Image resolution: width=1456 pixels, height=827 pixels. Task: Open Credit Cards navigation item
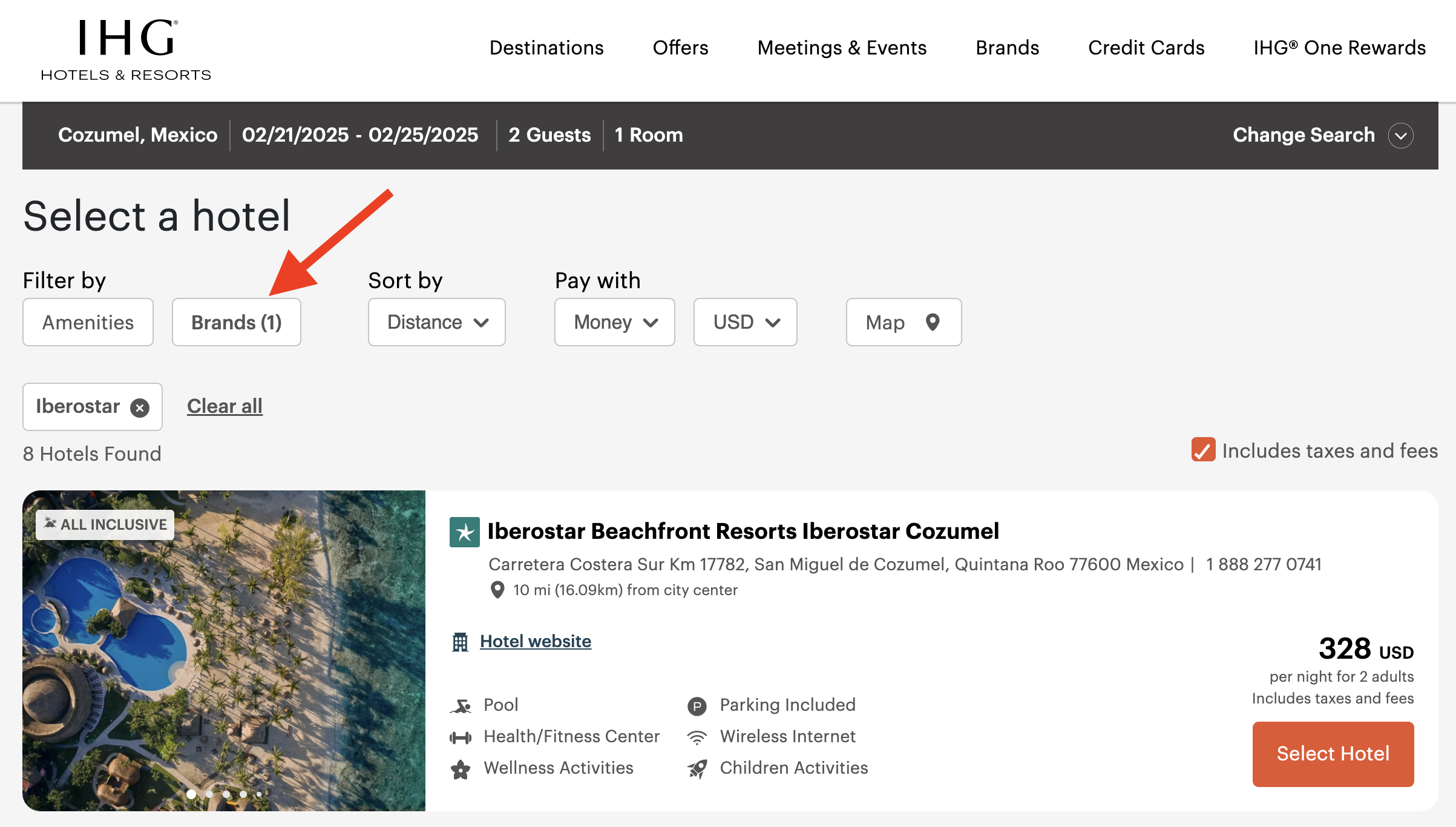pos(1146,48)
